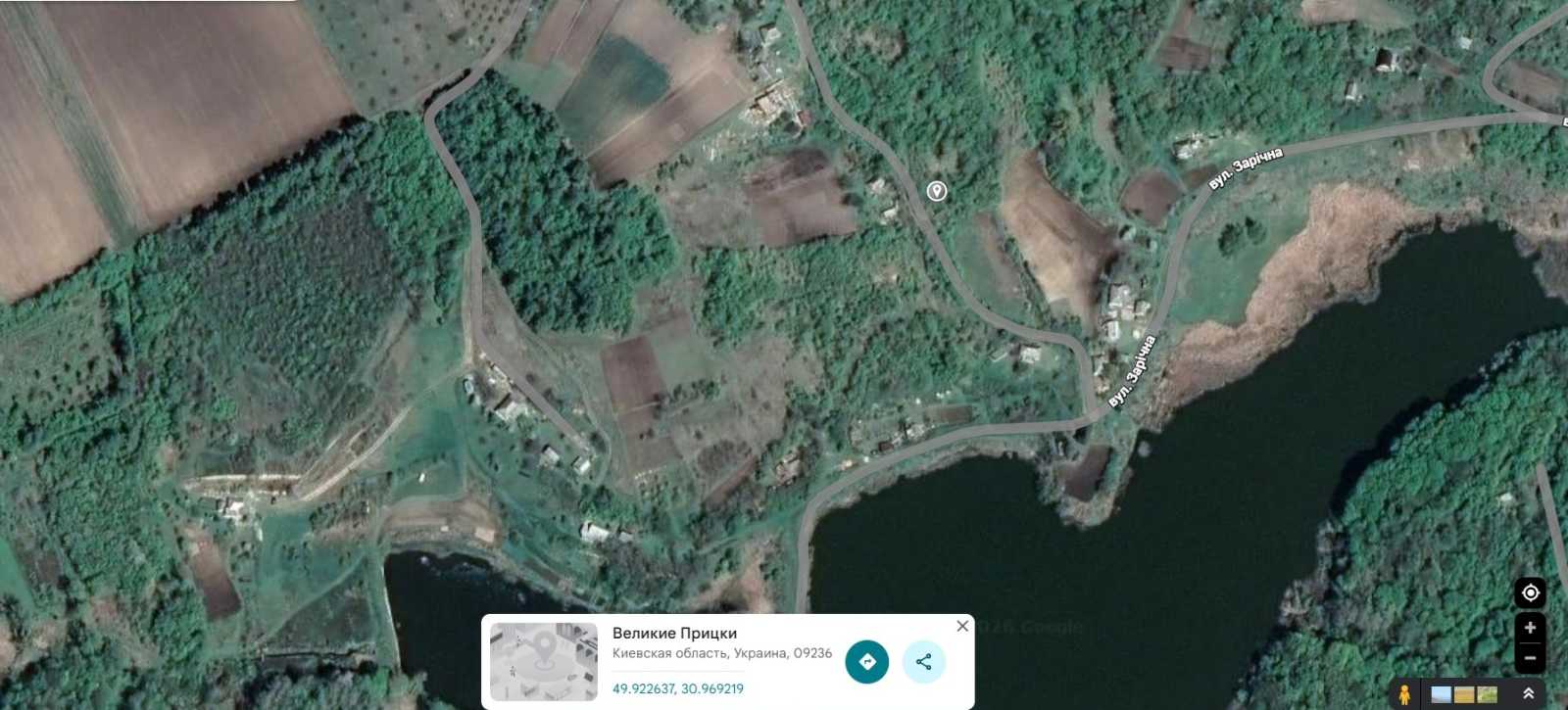The width and height of the screenshot is (1568, 710).
Task: Open coordinates link 49.922637, 30.969219
Action: pos(677,688)
